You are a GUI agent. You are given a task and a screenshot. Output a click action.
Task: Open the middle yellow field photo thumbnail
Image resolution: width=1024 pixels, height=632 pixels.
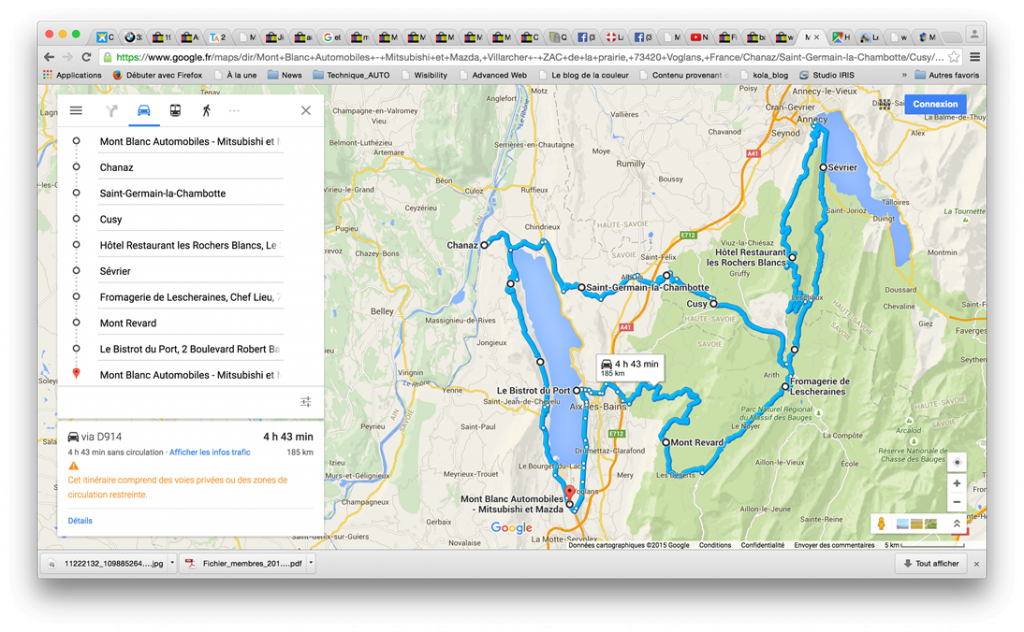(x=916, y=524)
